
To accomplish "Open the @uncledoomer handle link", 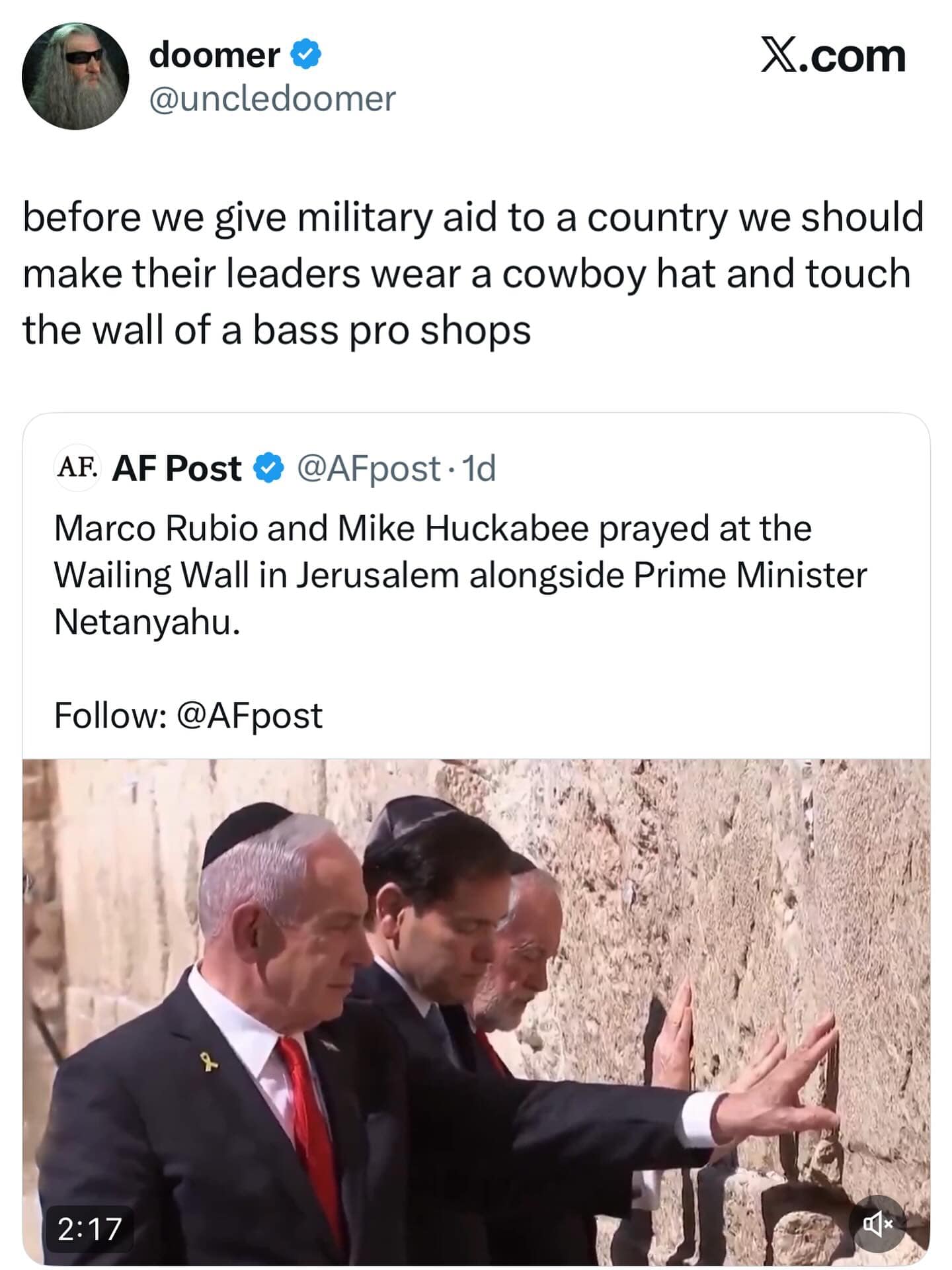I will pyautogui.click(x=272, y=99).
